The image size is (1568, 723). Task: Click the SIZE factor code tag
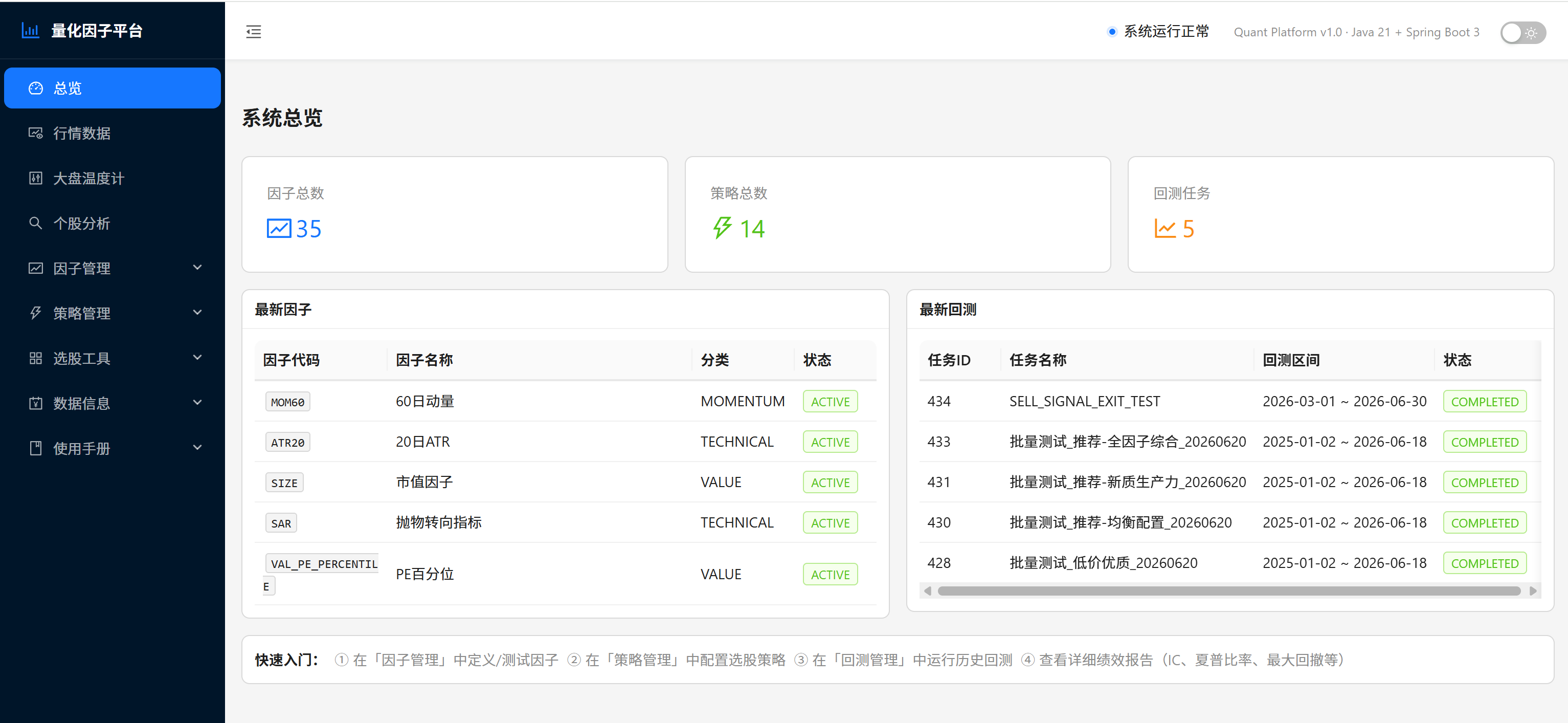click(x=284, y=483)
